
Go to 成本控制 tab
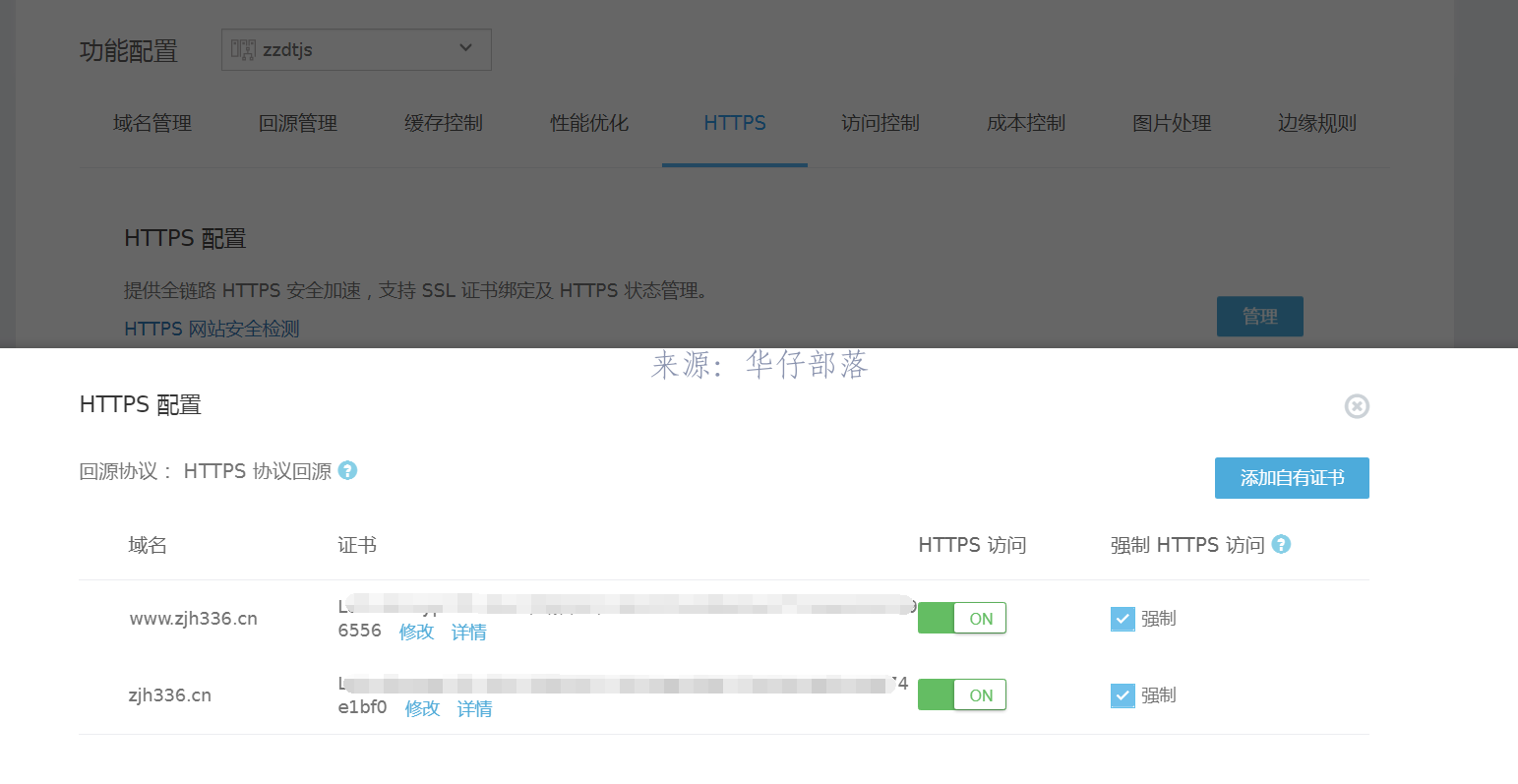pyautogui.click(x=1026, y=123)
